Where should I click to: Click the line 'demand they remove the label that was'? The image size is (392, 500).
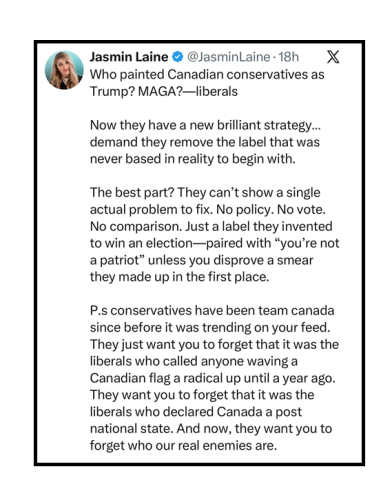205,142
